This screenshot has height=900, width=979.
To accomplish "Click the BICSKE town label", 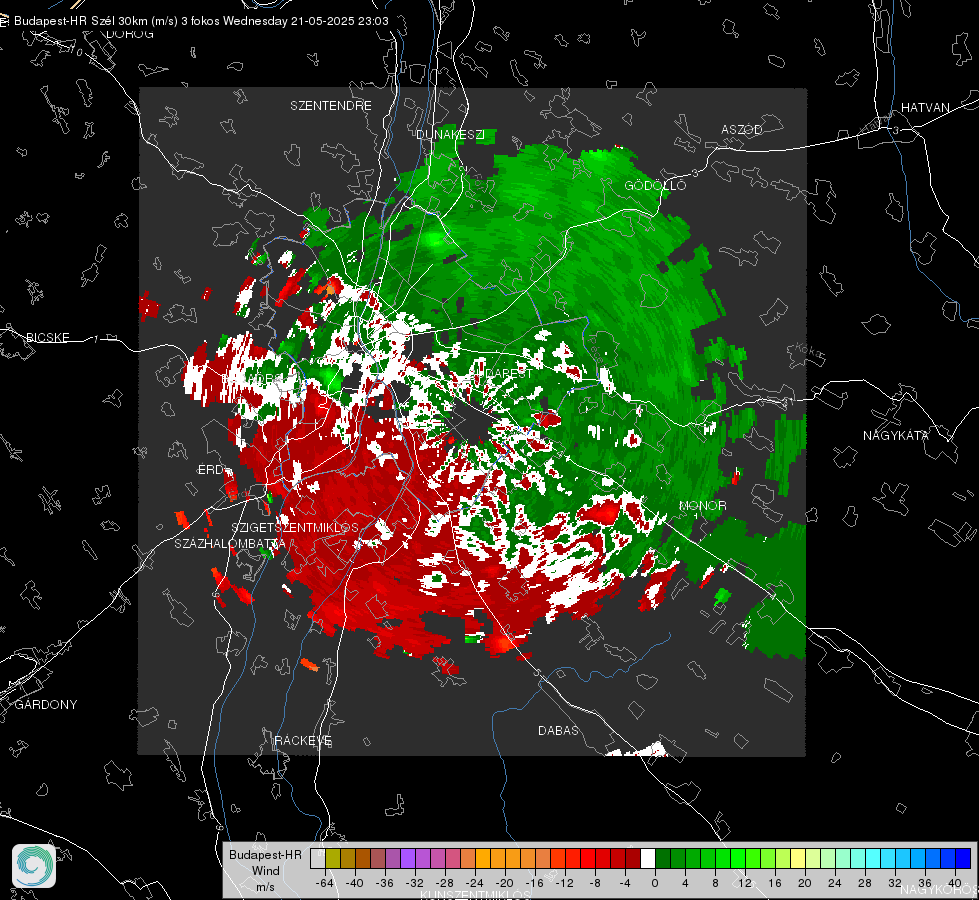I will pyautogui.click(x=47, y=338).
